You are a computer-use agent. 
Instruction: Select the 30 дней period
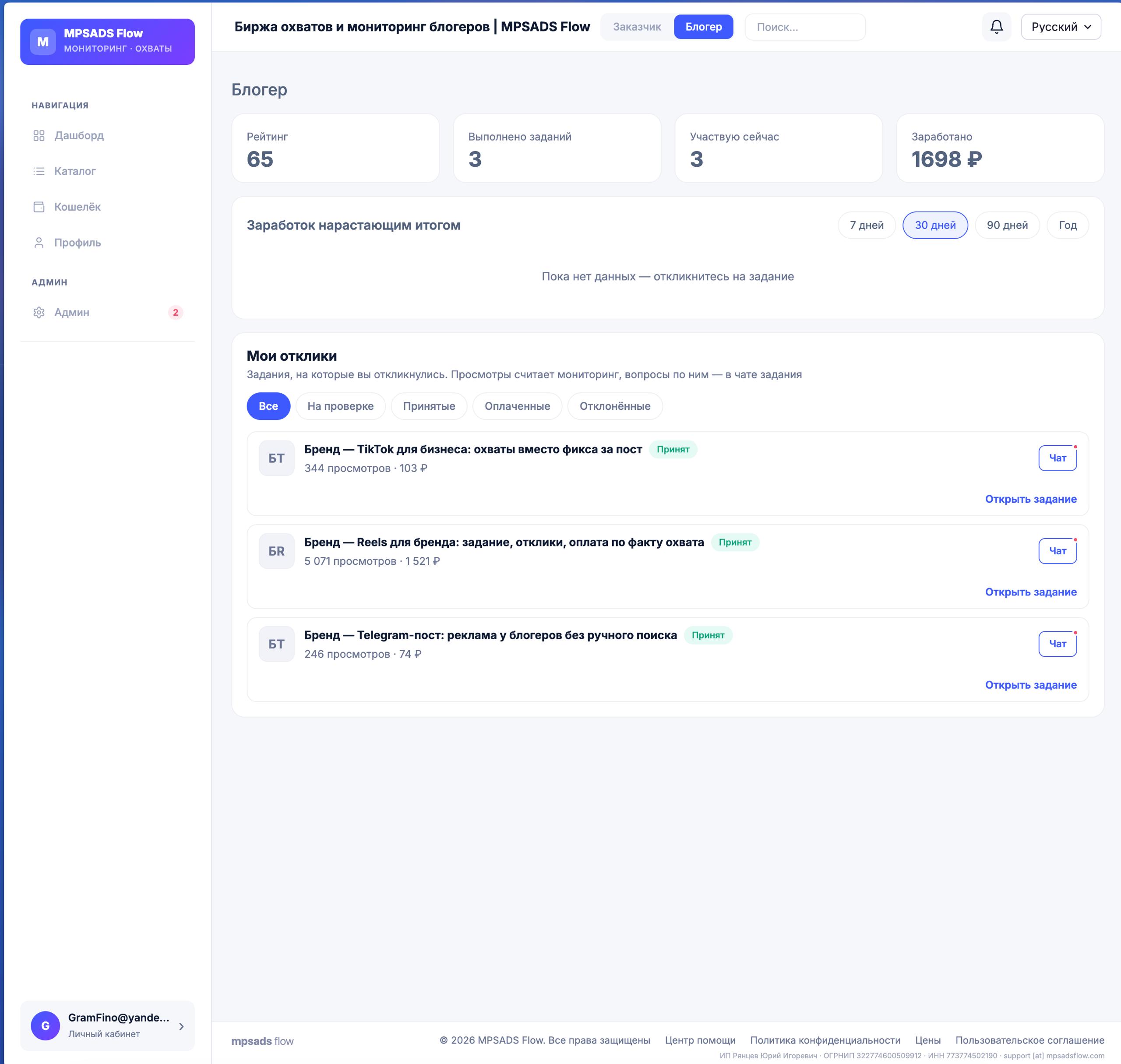[935, 225]
